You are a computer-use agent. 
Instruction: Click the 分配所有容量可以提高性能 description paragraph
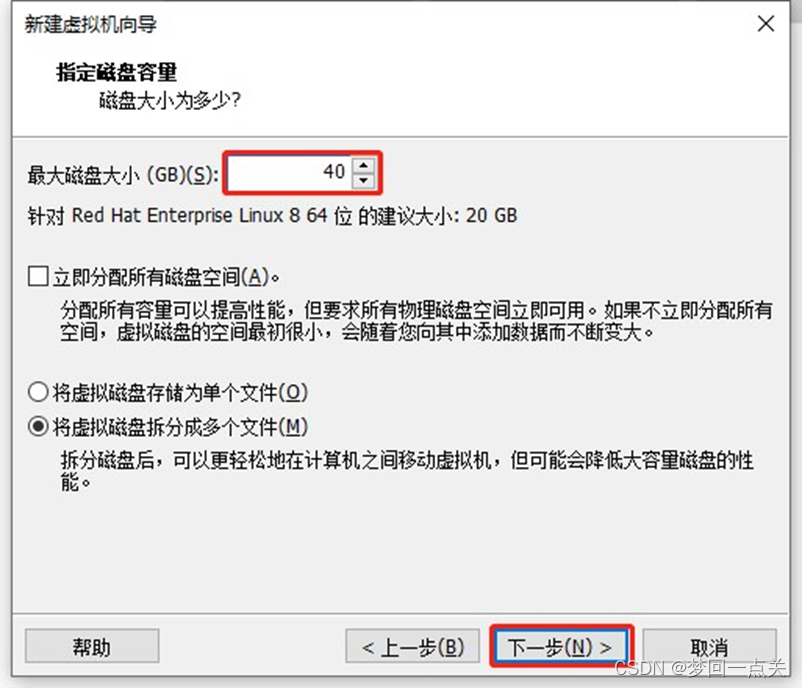click(416, 321)
